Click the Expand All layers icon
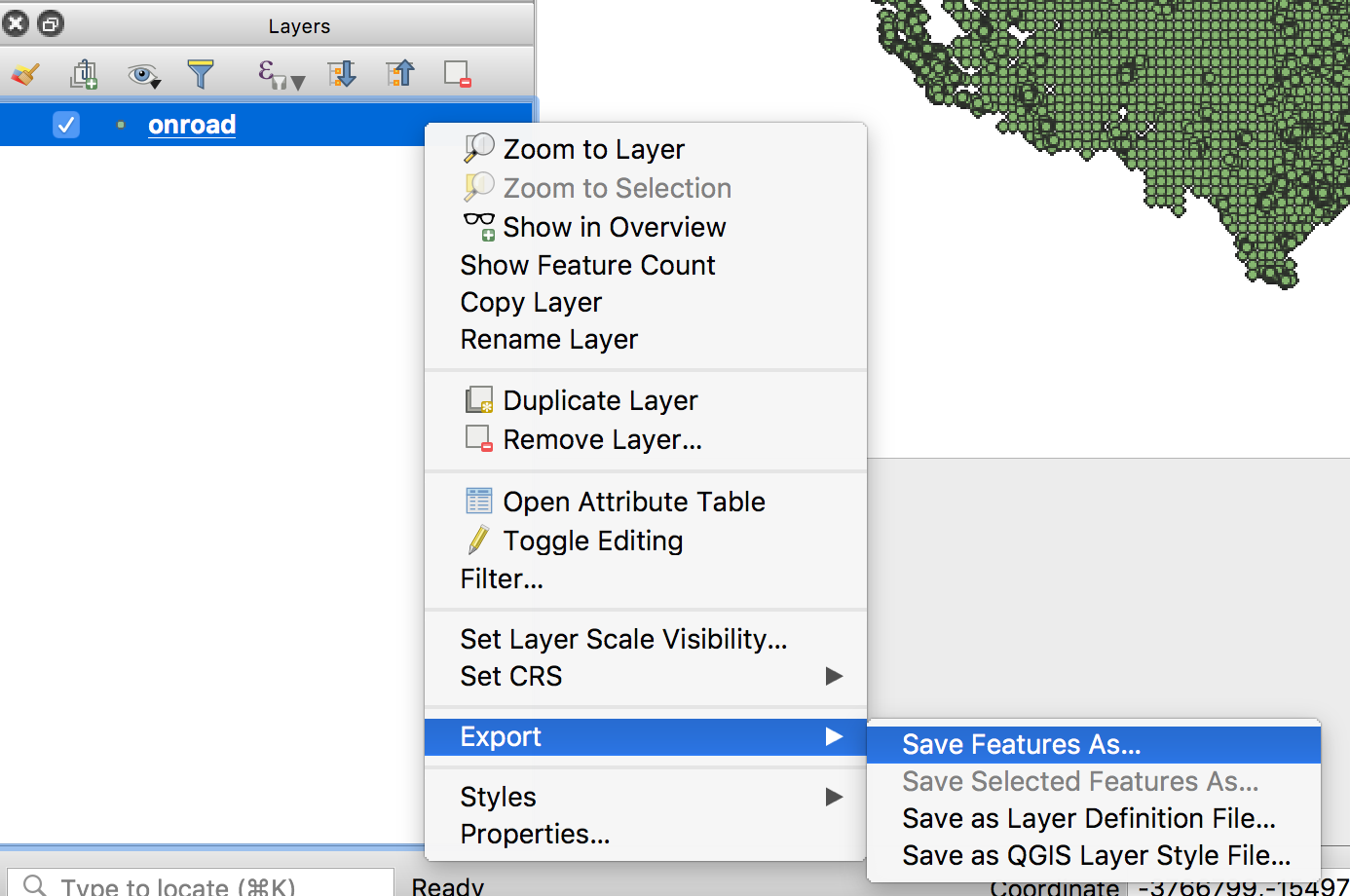 click(x=342, y=74)
